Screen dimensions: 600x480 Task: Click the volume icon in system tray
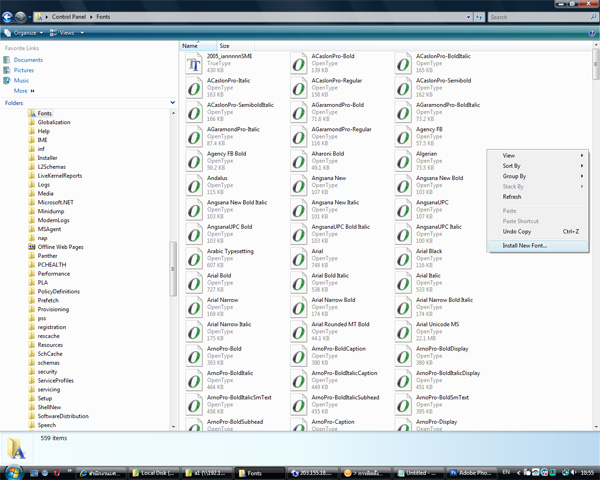[x=573, y=473]
